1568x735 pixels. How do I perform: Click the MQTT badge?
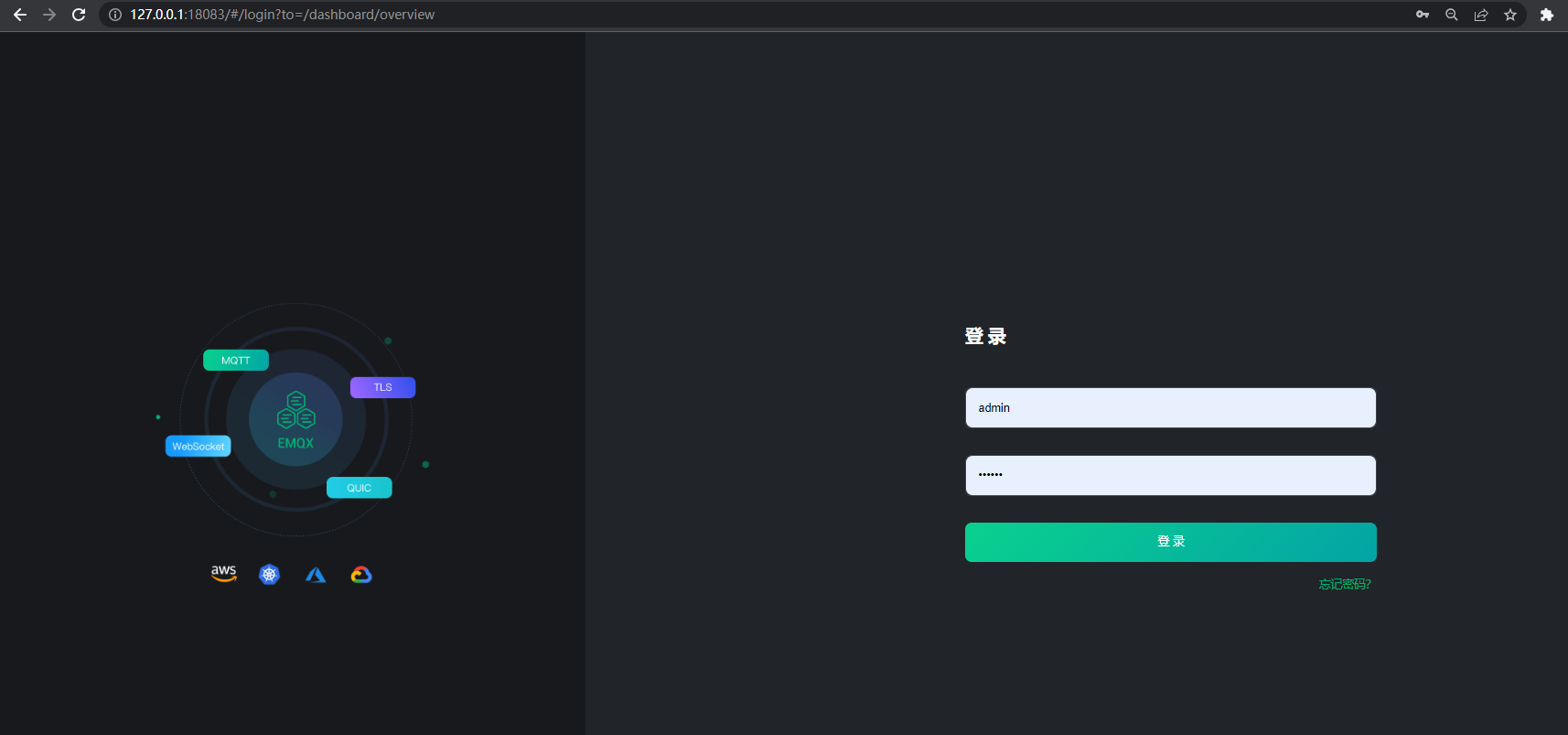[236, 361]
